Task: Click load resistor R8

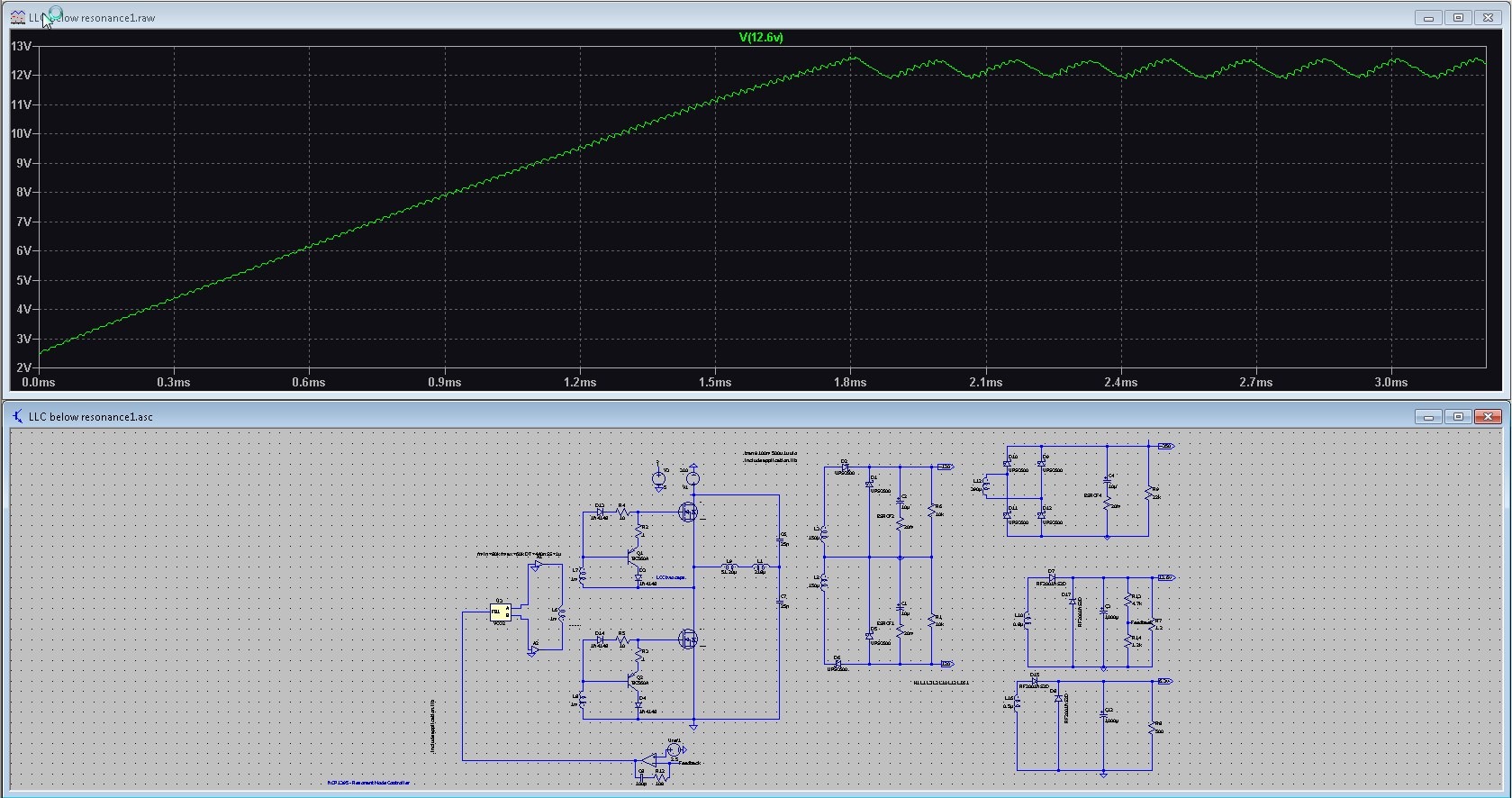Action: tap(1151, 728)
